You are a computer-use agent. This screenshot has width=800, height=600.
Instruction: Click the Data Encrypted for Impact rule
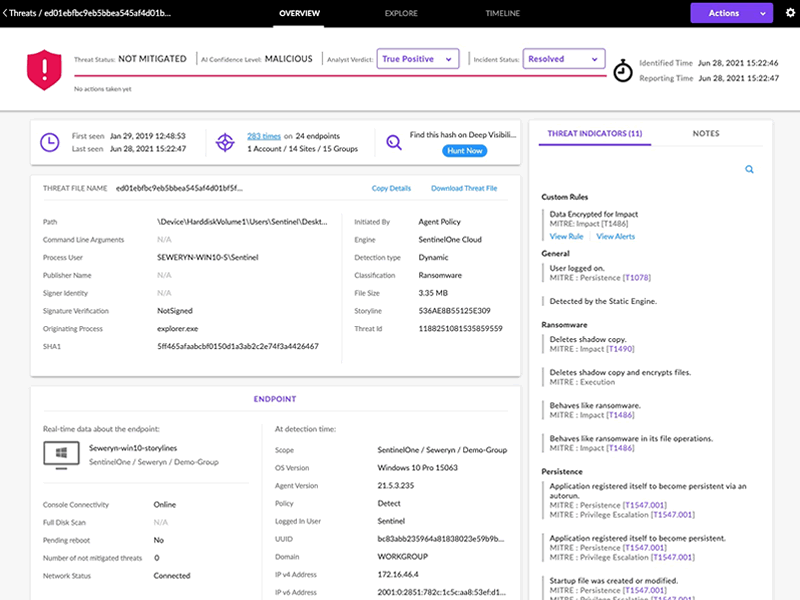[x=593, y=214]
